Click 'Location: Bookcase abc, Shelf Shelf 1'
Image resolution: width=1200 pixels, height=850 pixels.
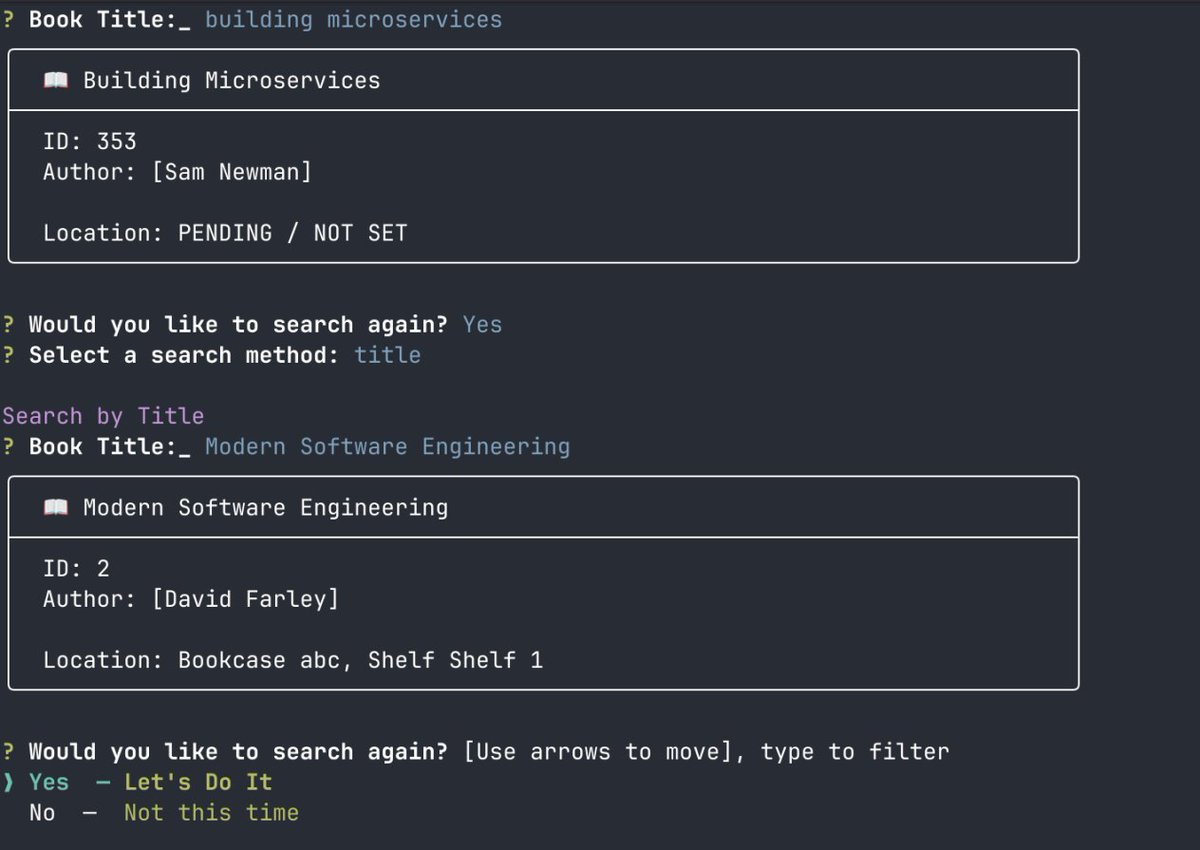pos(293,660)
